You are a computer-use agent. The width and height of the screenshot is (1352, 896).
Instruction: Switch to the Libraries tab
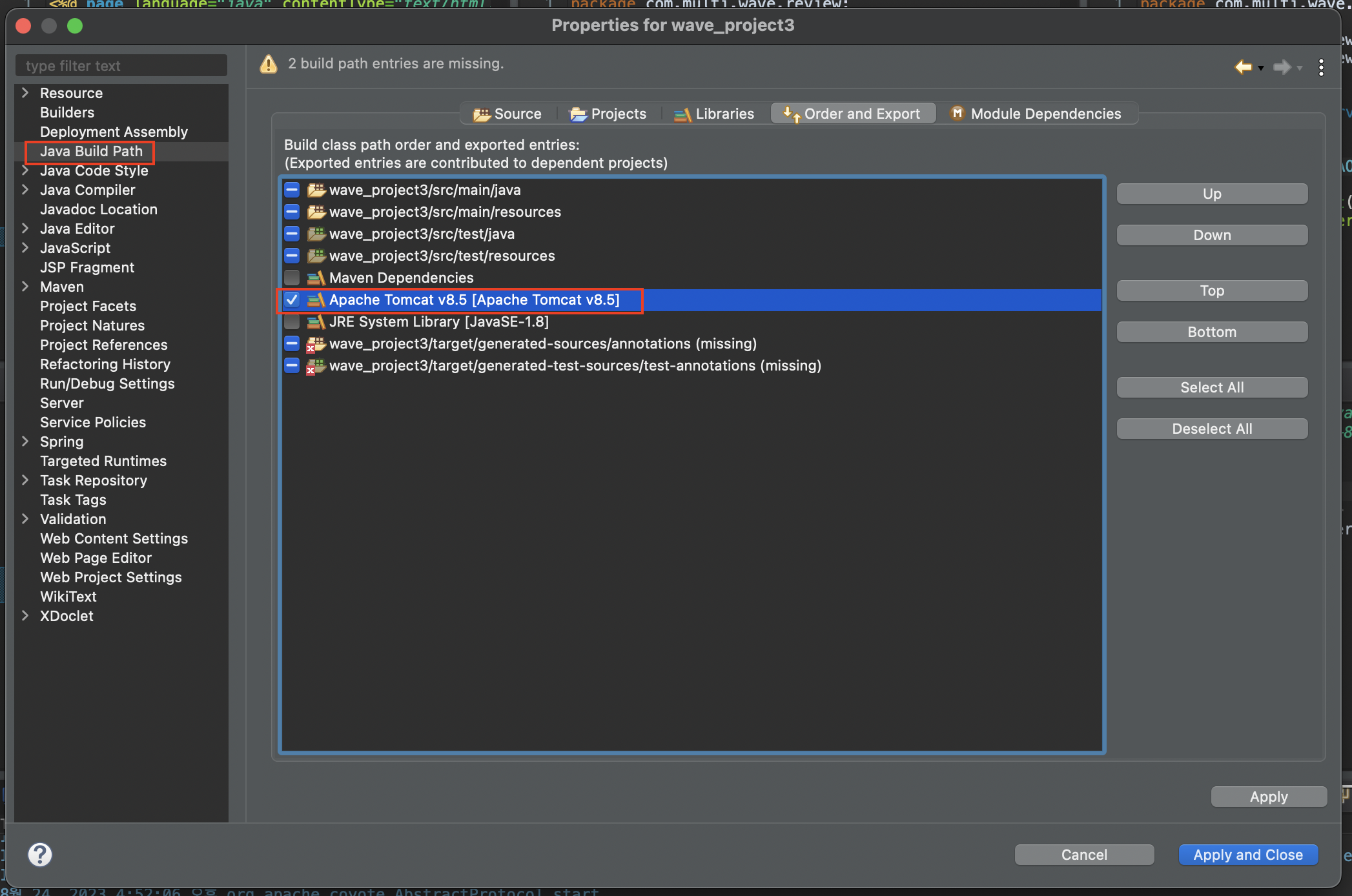coord(714,114)
